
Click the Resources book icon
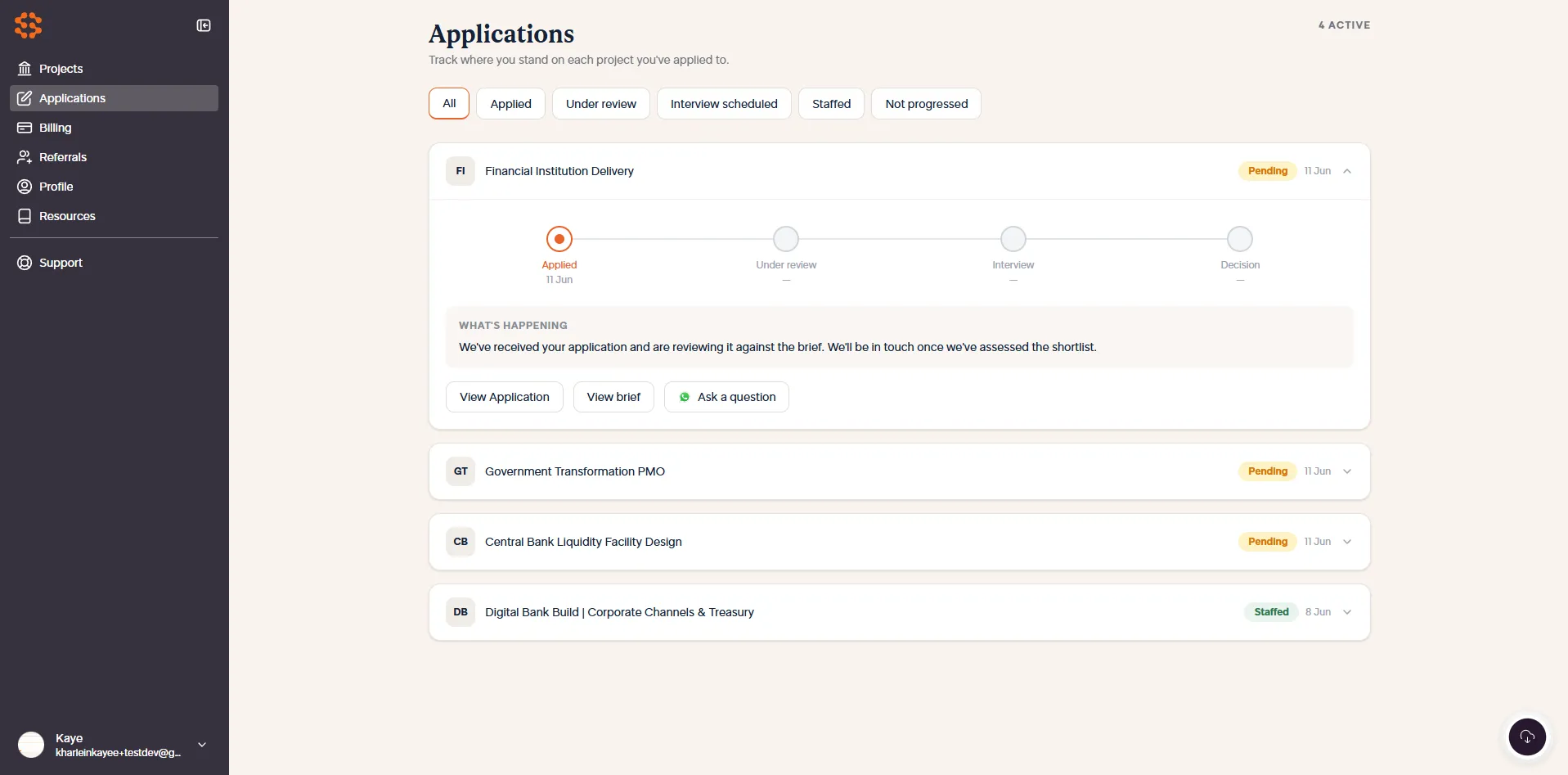25,216
